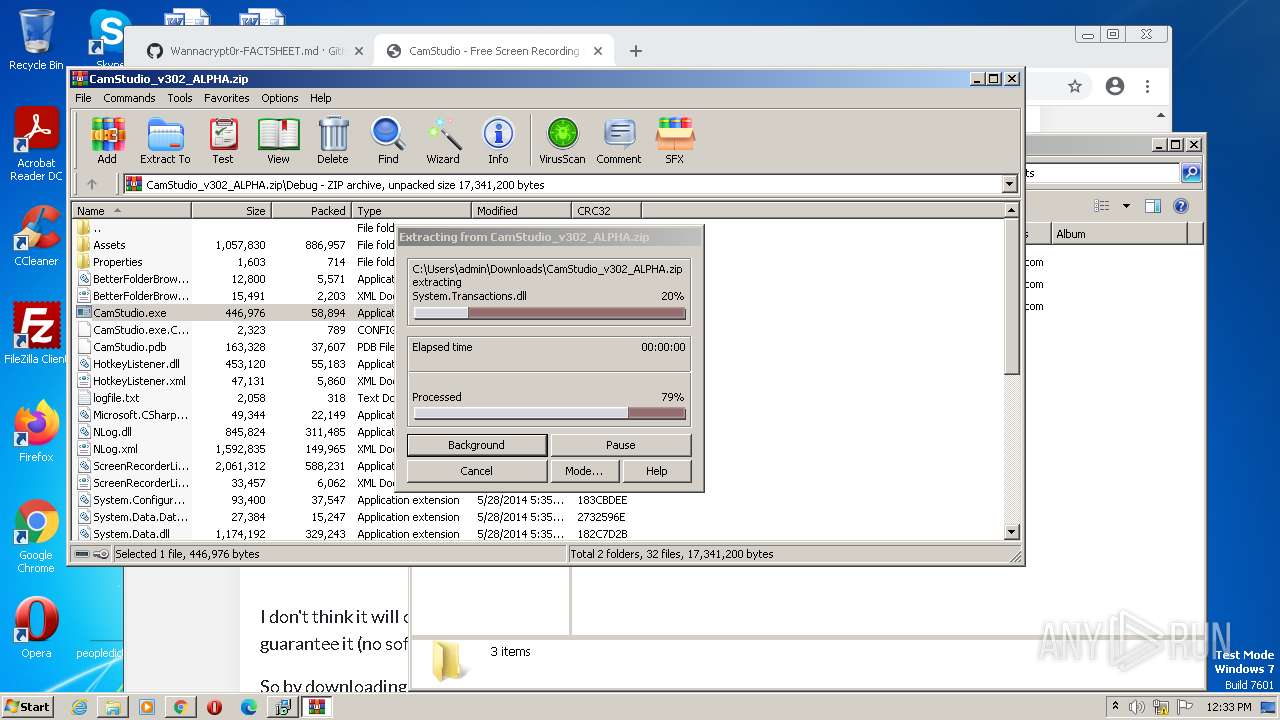Open Firefox desktop icon

tap(36, 432)
